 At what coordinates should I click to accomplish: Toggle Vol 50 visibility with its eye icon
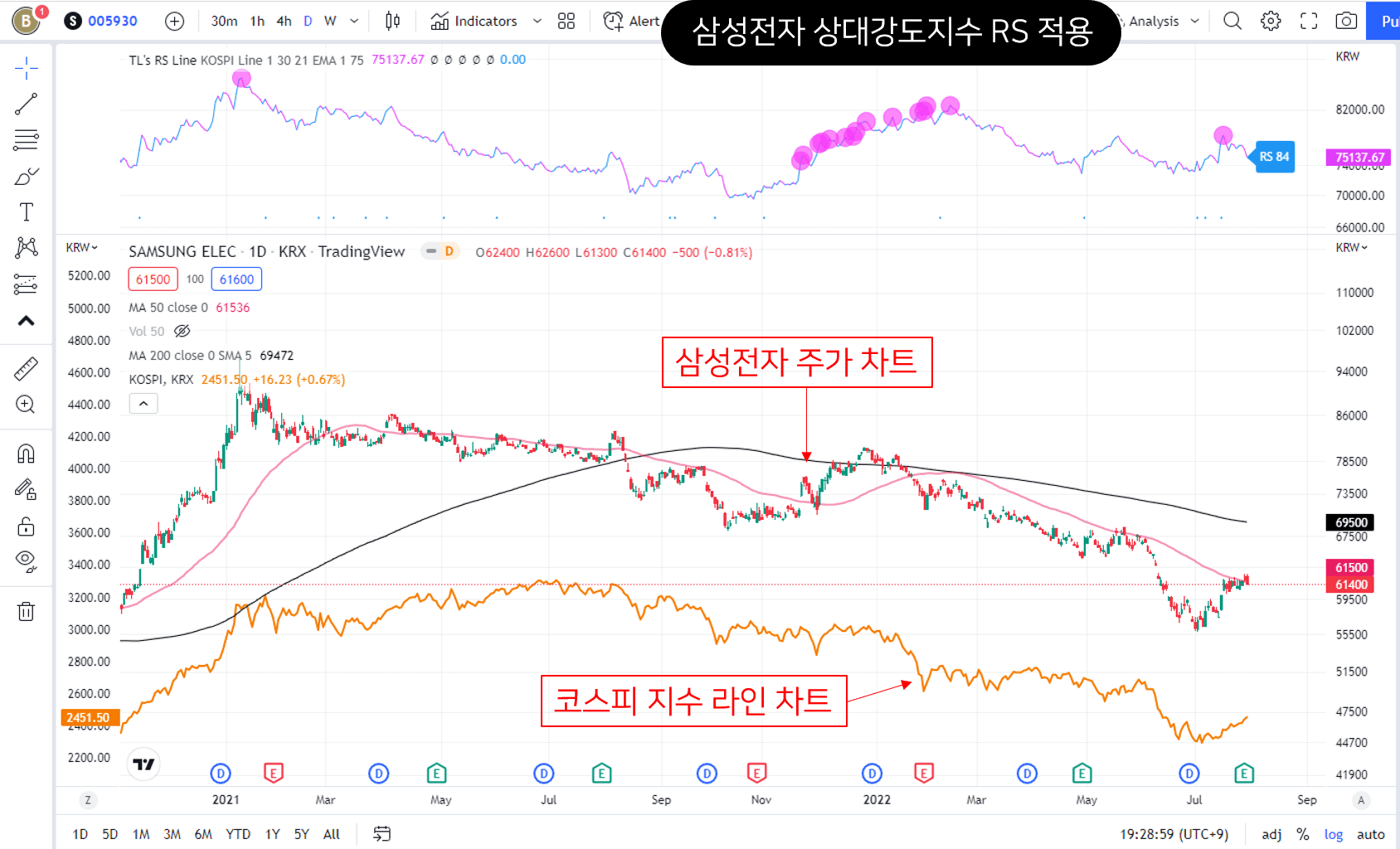182,331
